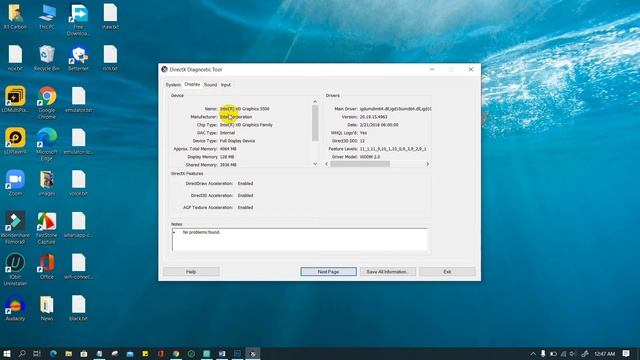This screenshot has width=640, height=360.
Task: Open Sticky Notes from the taskbar
Action: [x=145, y=353]
